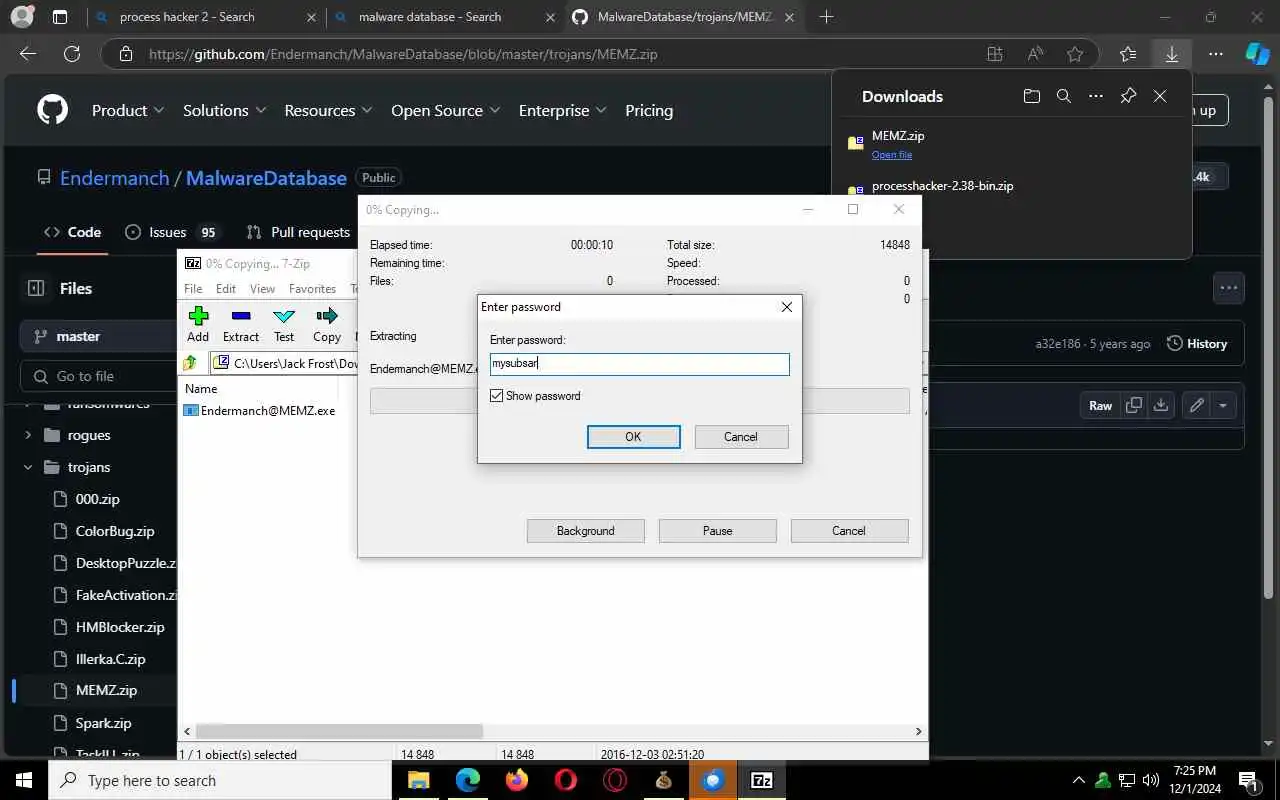Open the master branch selector
This screenshot has width=1280, height=800.
tap(98, 336)
